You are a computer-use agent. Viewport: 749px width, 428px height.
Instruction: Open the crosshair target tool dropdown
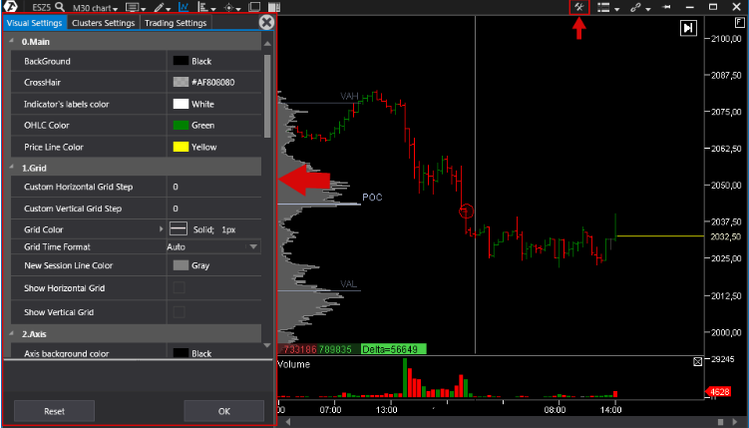coord(233,8)
